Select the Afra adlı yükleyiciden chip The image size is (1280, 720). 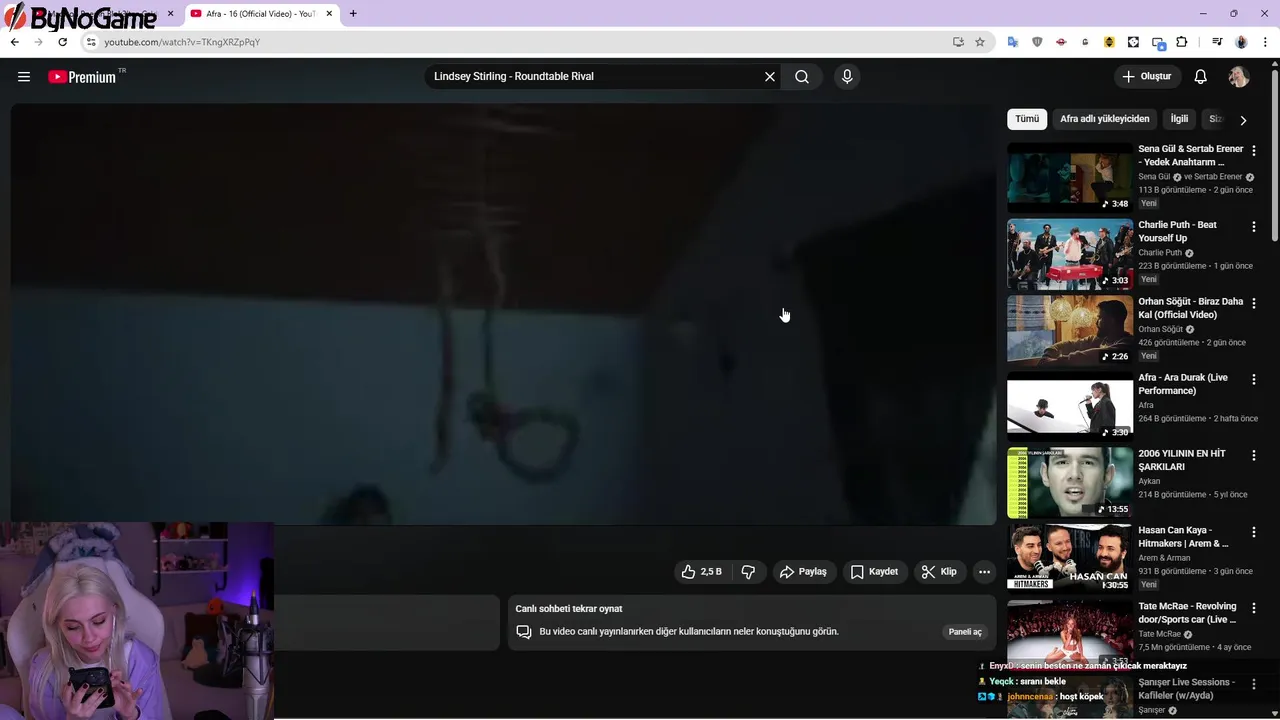click(1105, 119)
